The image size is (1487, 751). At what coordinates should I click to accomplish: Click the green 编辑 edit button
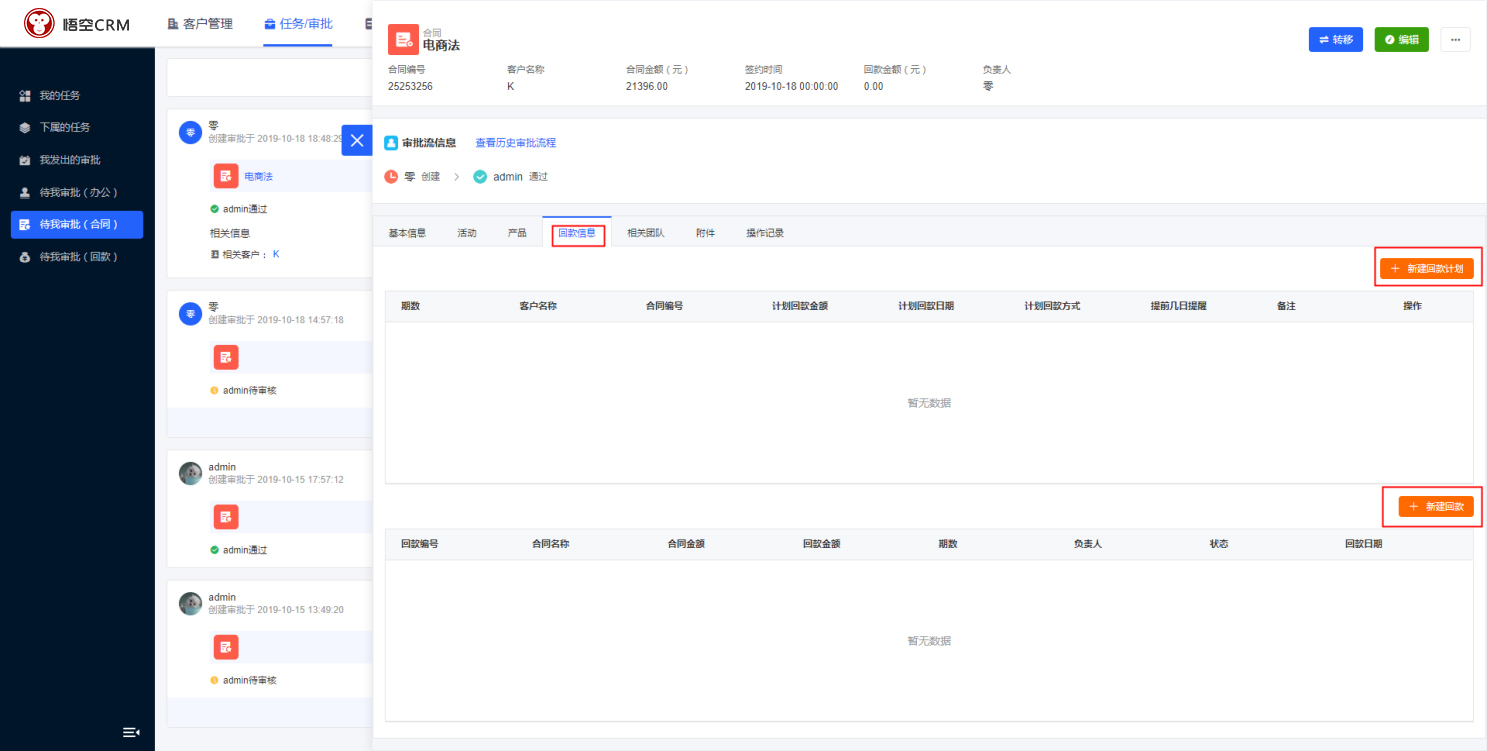click(x=1401, y=39)
